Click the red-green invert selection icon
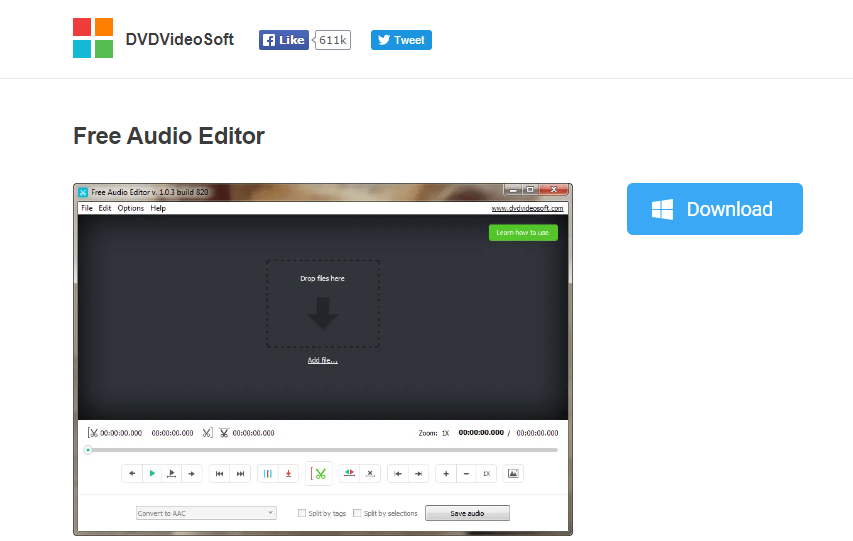The image size is (853, 541). click(x=349, y=474)
